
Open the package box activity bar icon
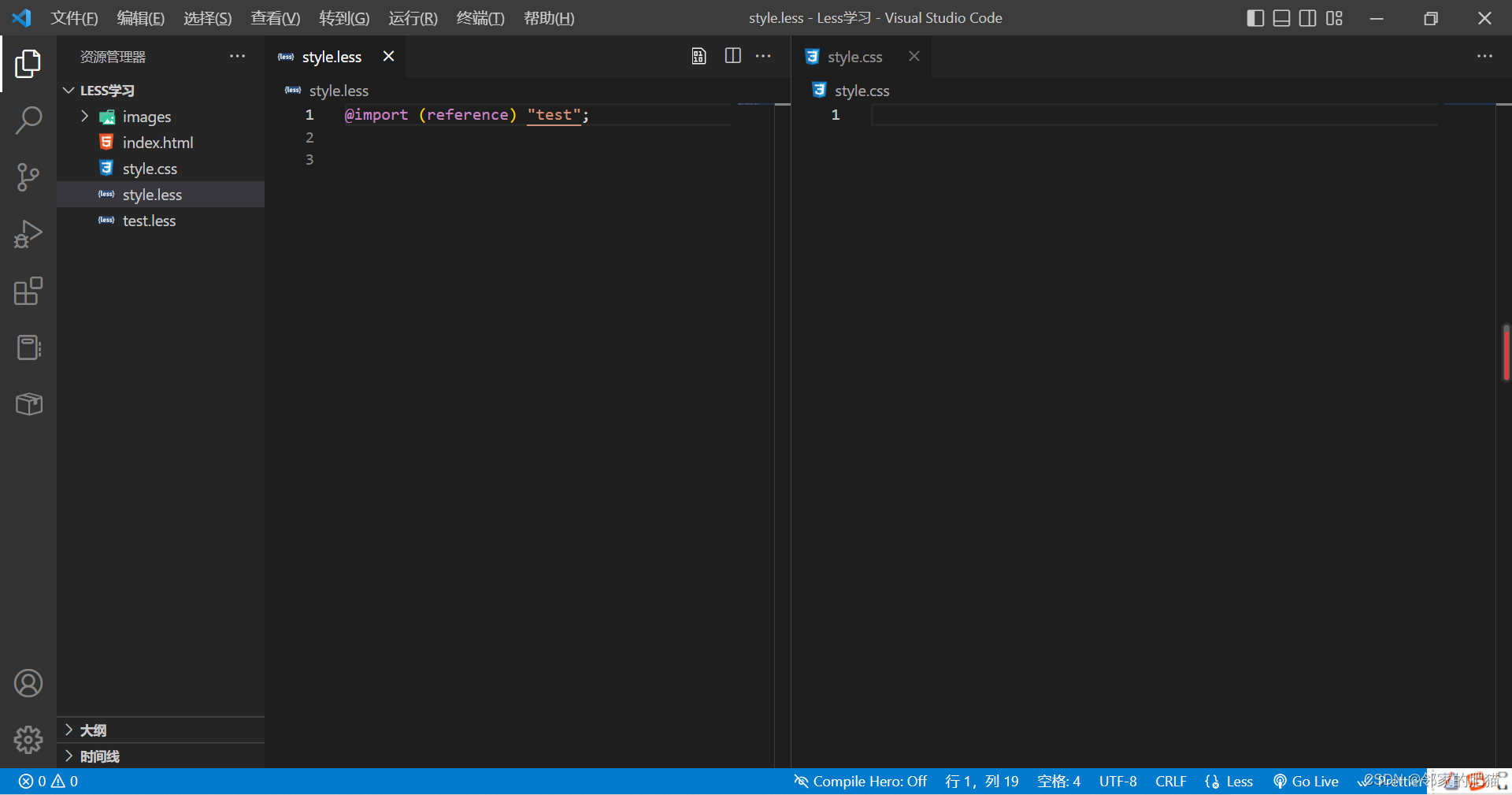28,404
